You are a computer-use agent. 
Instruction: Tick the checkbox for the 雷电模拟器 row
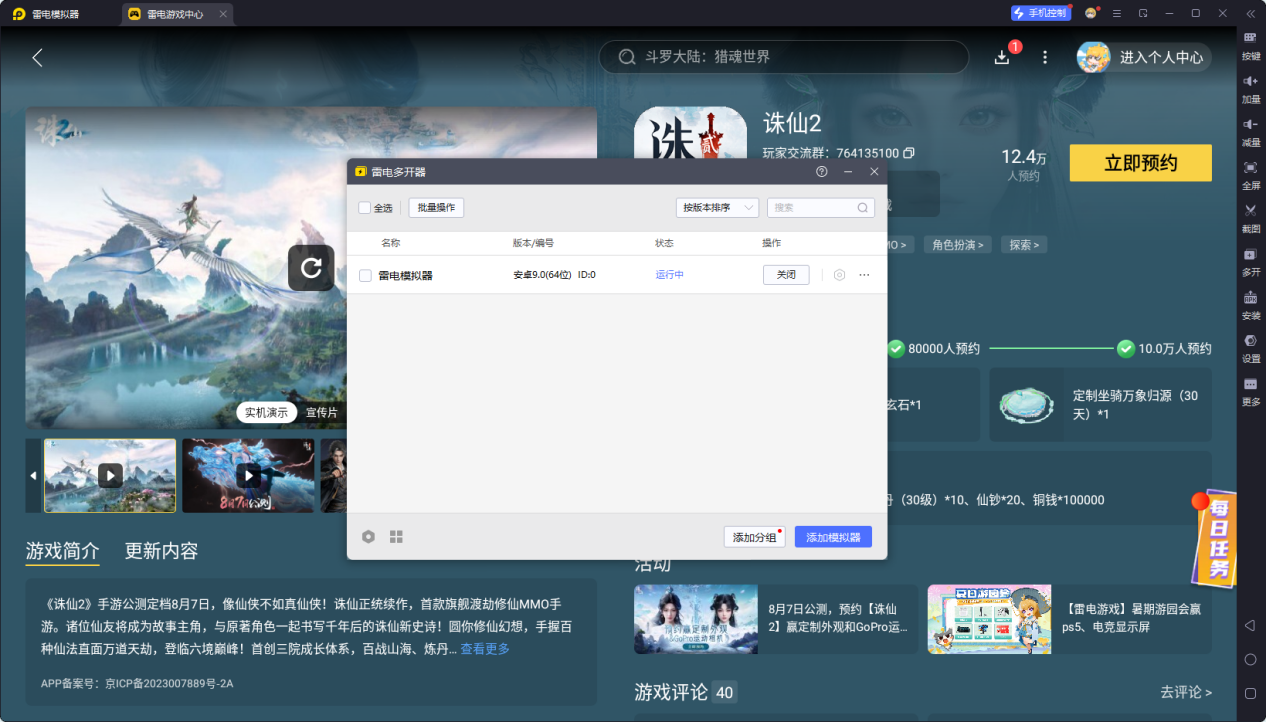point(365,275)
